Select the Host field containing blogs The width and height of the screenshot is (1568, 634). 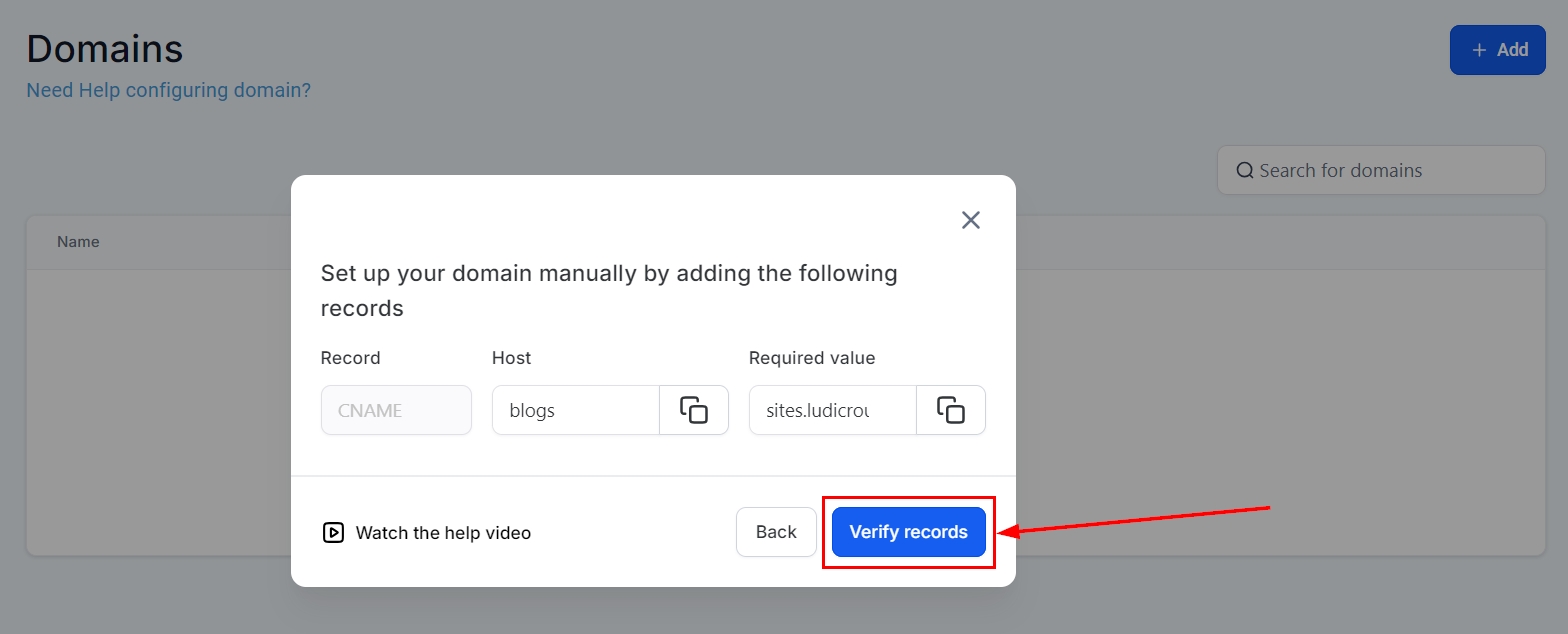[x=575, y=410]
